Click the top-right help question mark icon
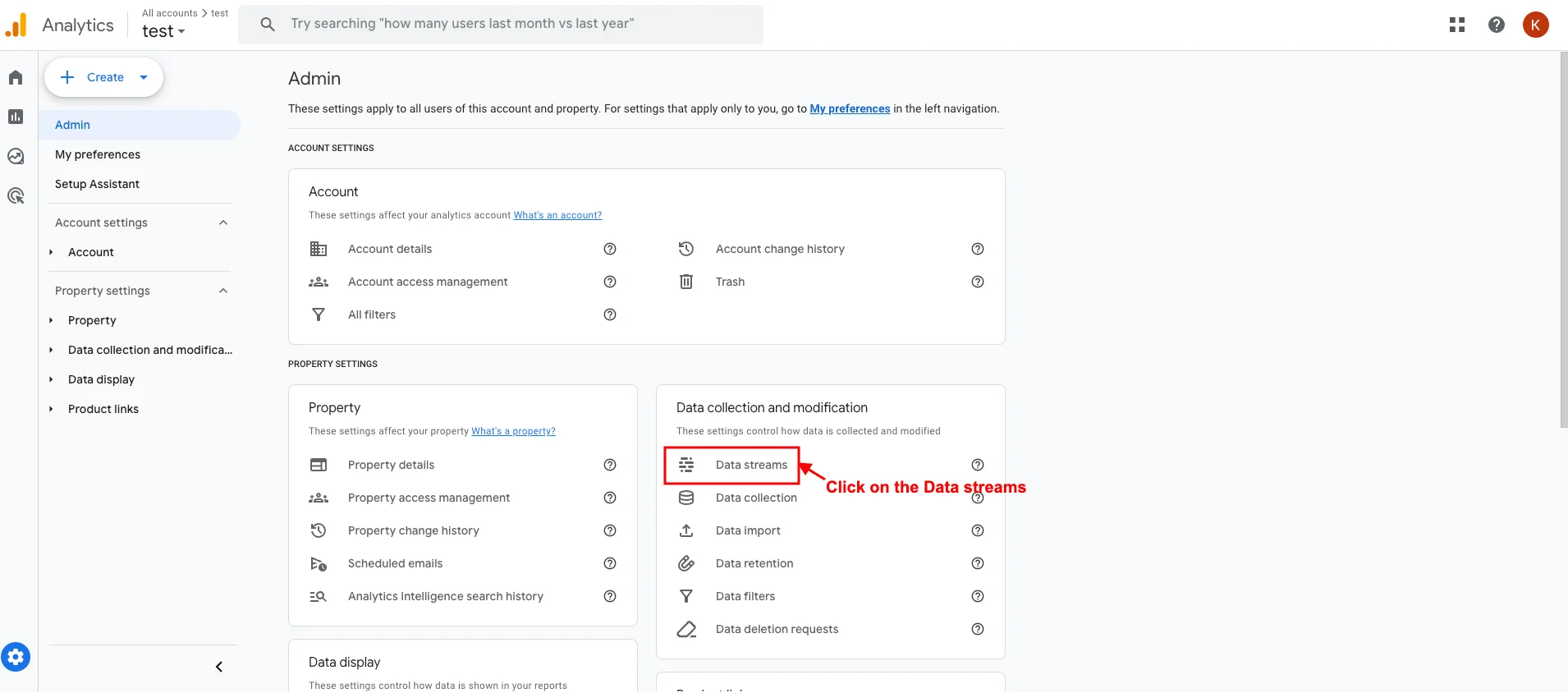Screen dimensions: 1568x693 [1497, 25]
